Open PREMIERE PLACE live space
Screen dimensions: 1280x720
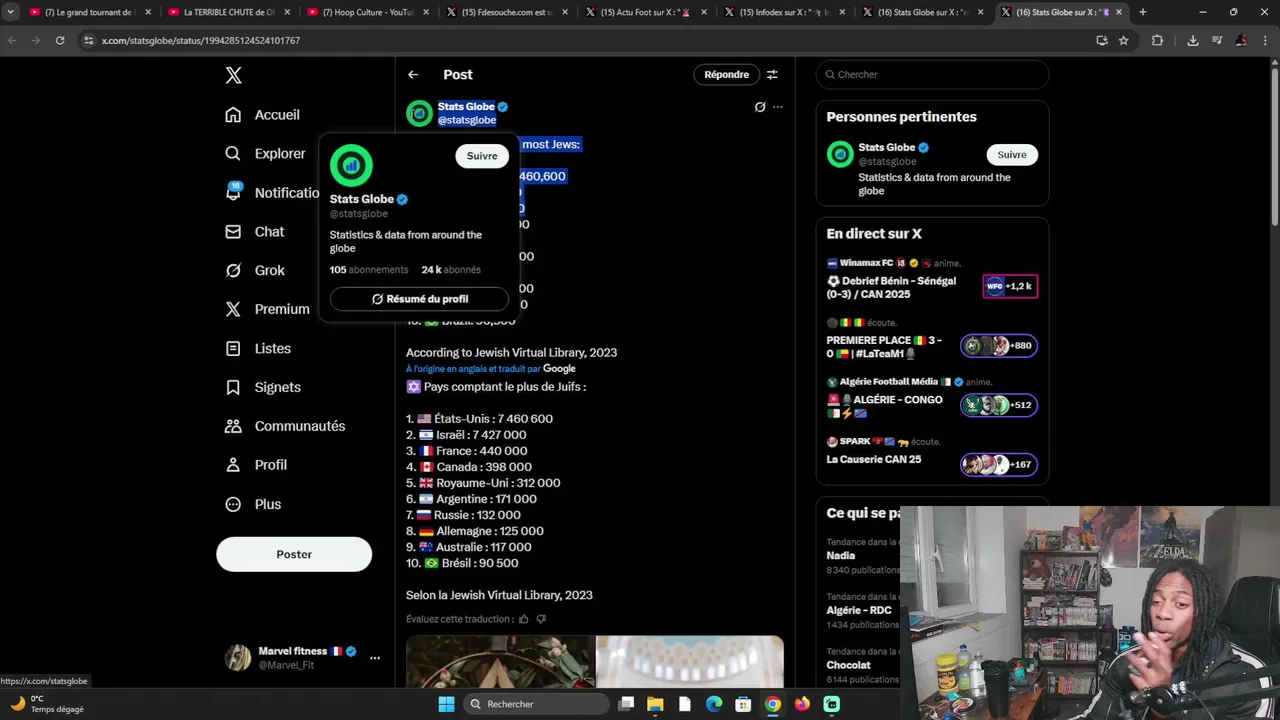(x=932, y=340)
